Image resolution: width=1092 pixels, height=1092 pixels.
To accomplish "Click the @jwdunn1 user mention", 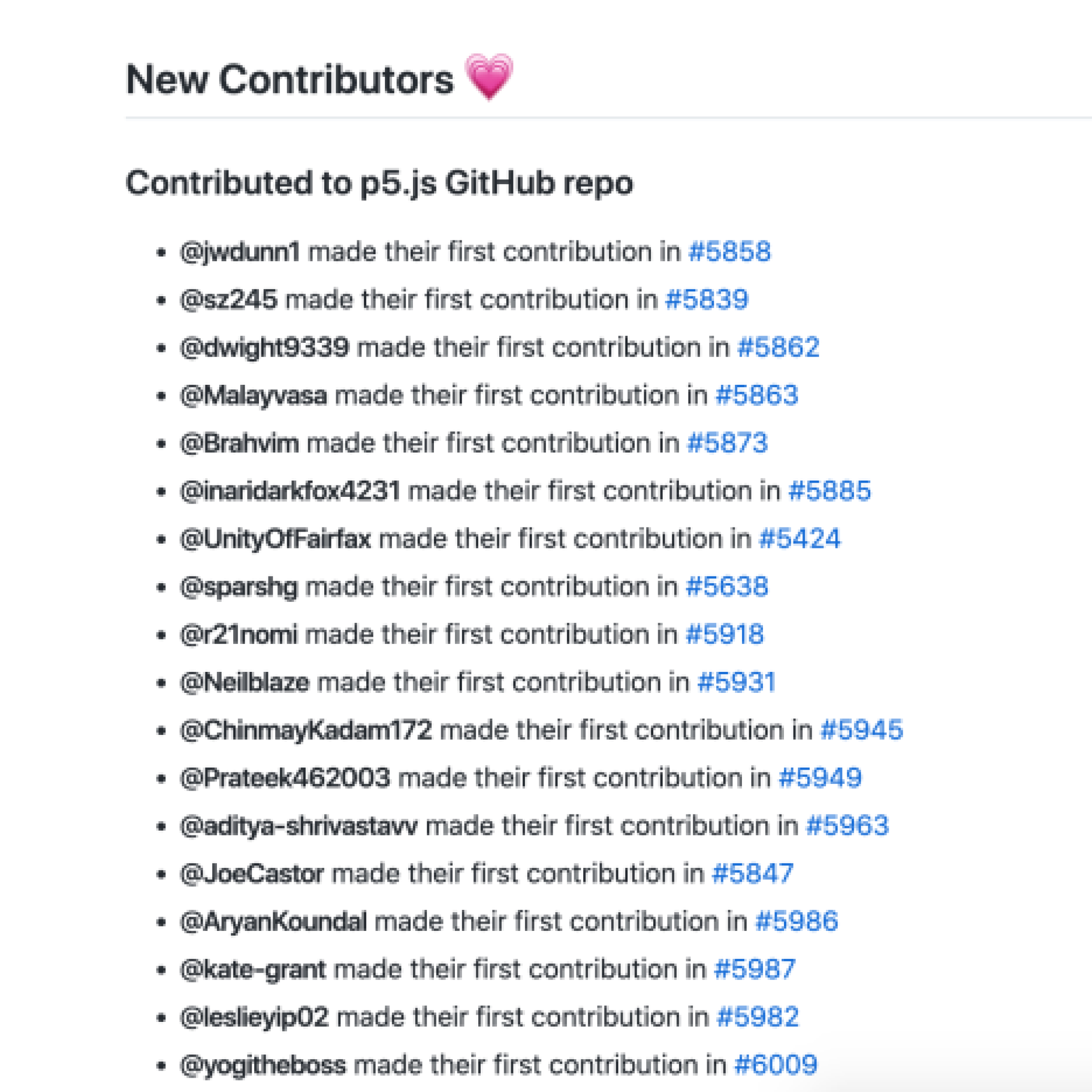I will click(x=240, y=251).
